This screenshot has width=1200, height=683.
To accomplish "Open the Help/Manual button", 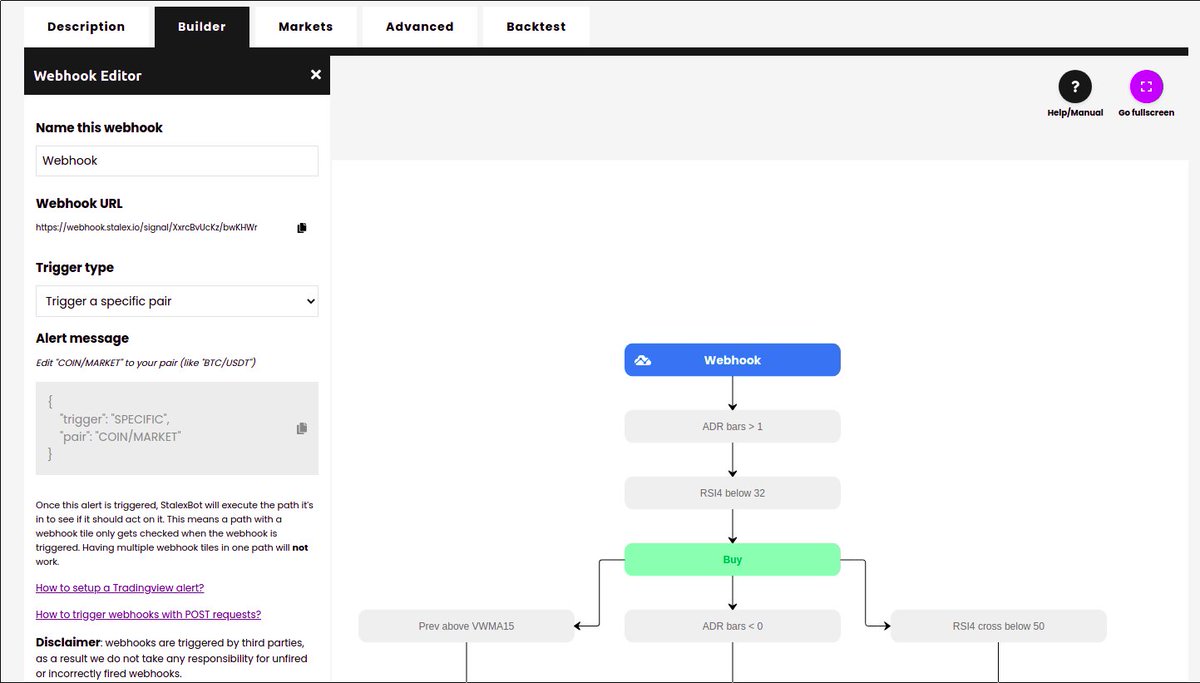I will tap(1075, 86).
